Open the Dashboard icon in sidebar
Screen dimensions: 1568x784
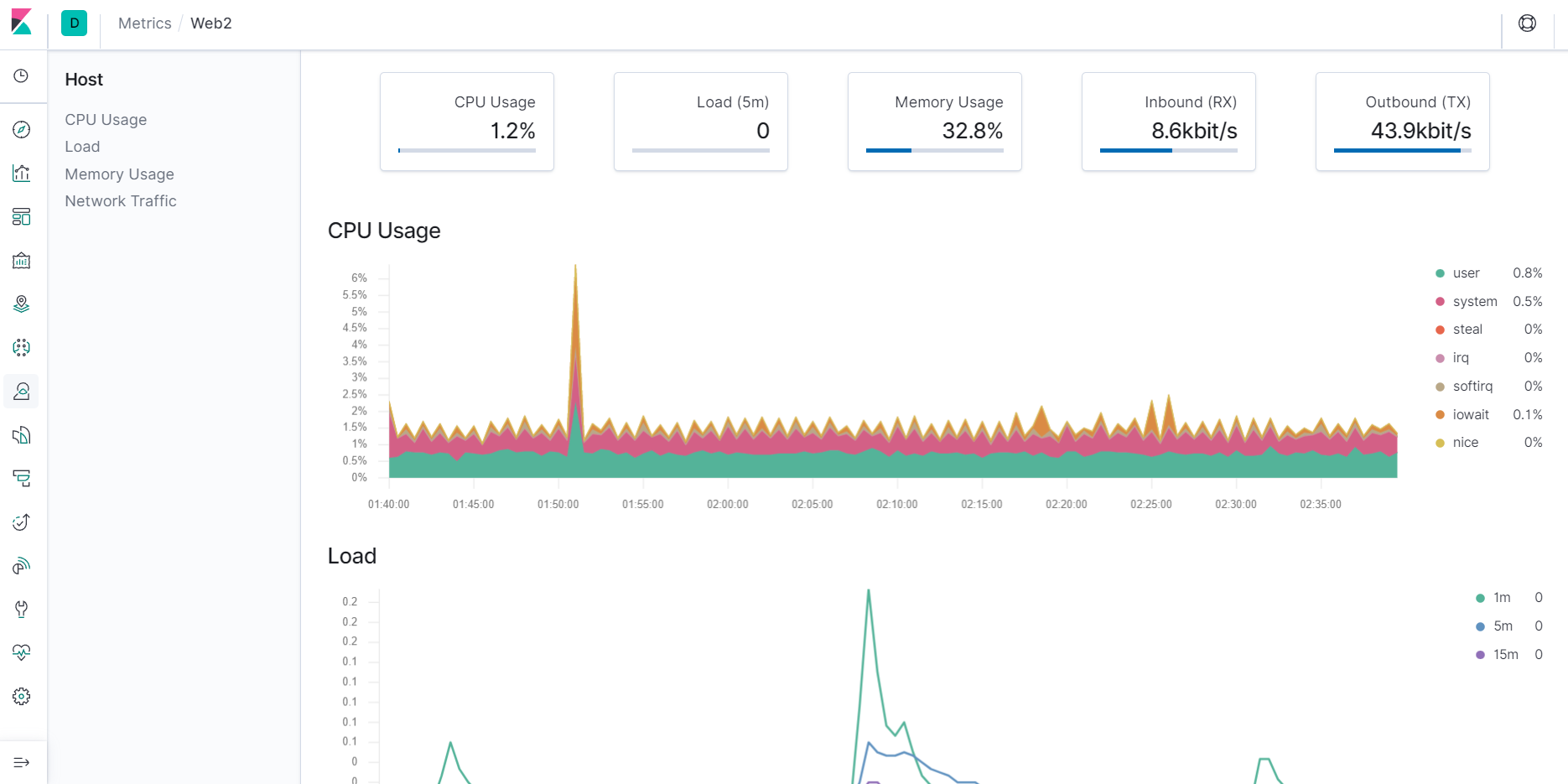coord(22,217)
